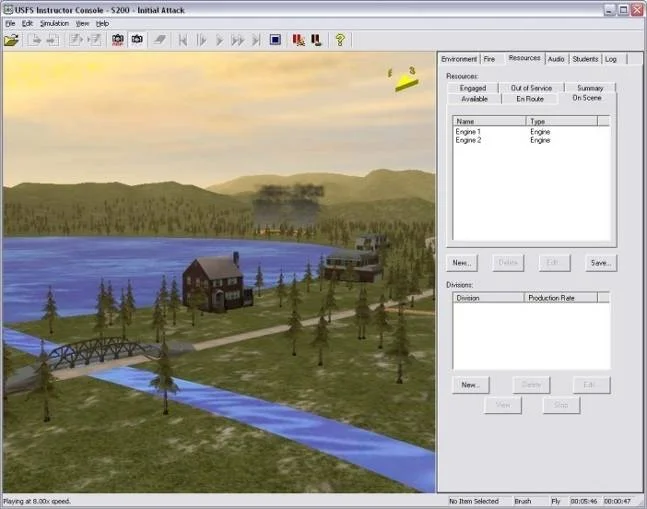Open the Students tab
647x509 pixels.
tap(585, 59)
